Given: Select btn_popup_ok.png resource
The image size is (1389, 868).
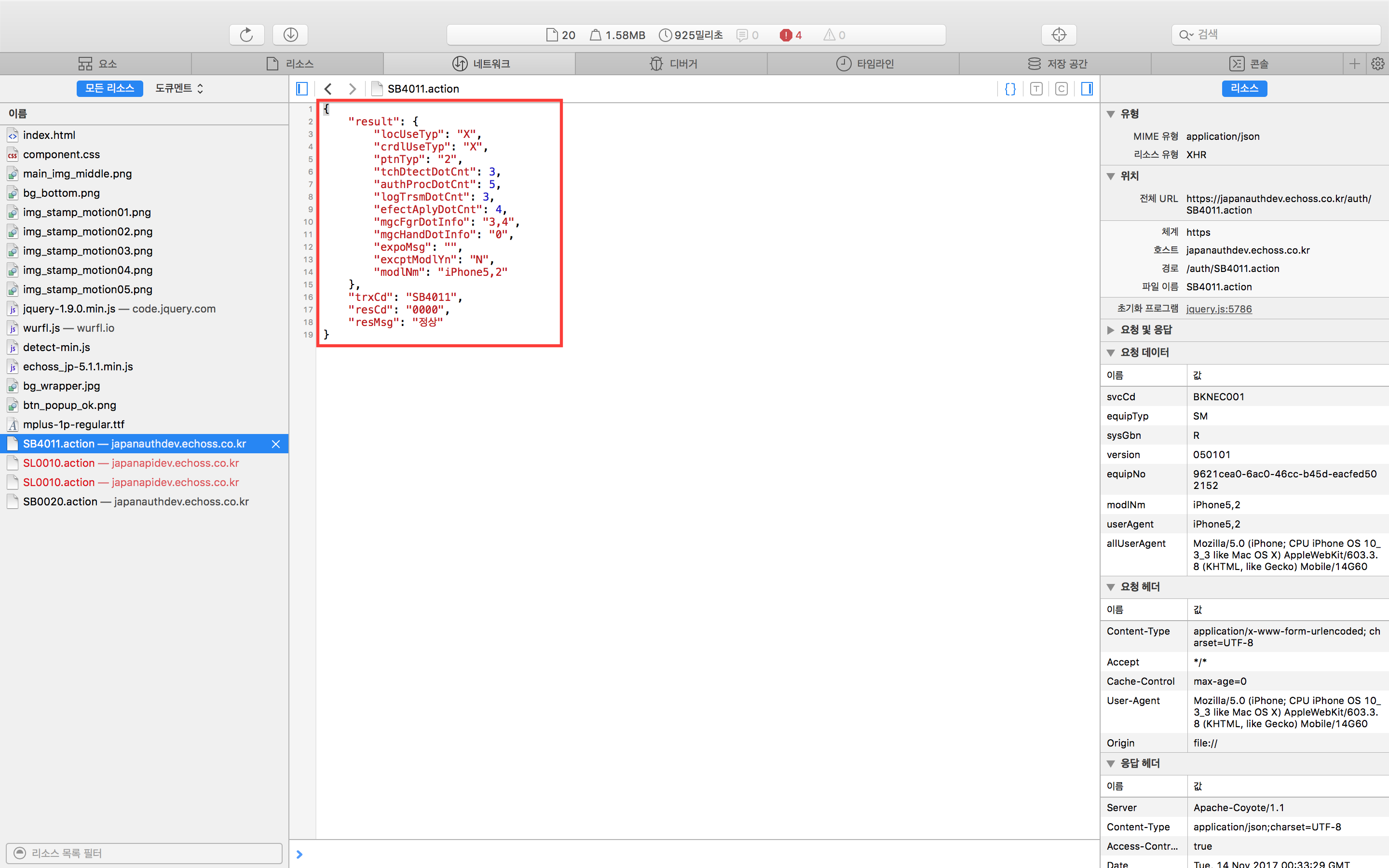Looking at the screenshot, I should 144,405.
